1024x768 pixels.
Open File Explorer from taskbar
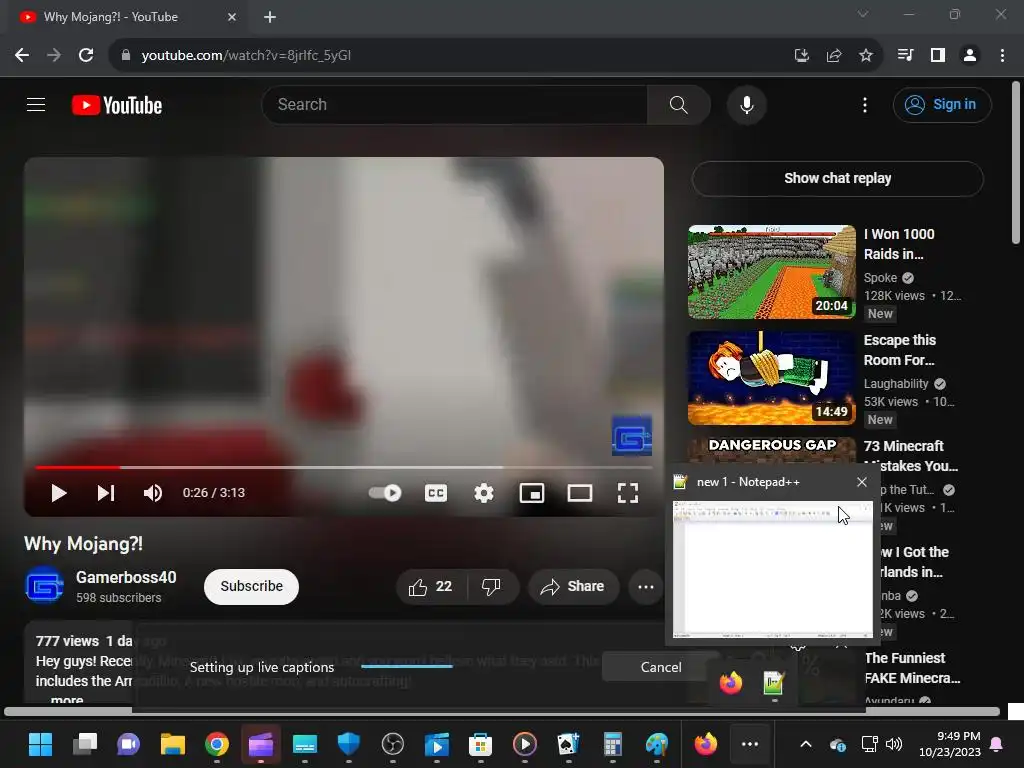(x=173, y=744)
